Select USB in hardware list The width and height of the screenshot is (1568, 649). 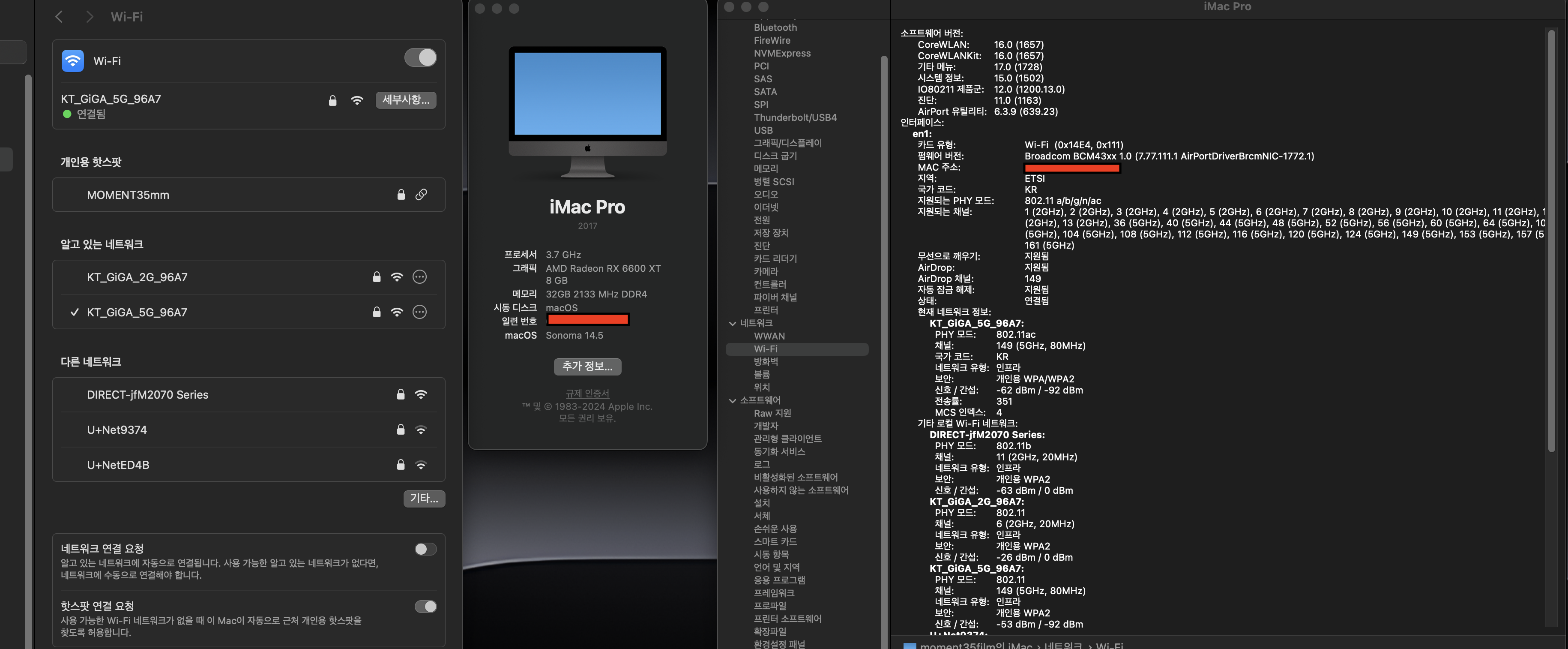coord(763,130)
